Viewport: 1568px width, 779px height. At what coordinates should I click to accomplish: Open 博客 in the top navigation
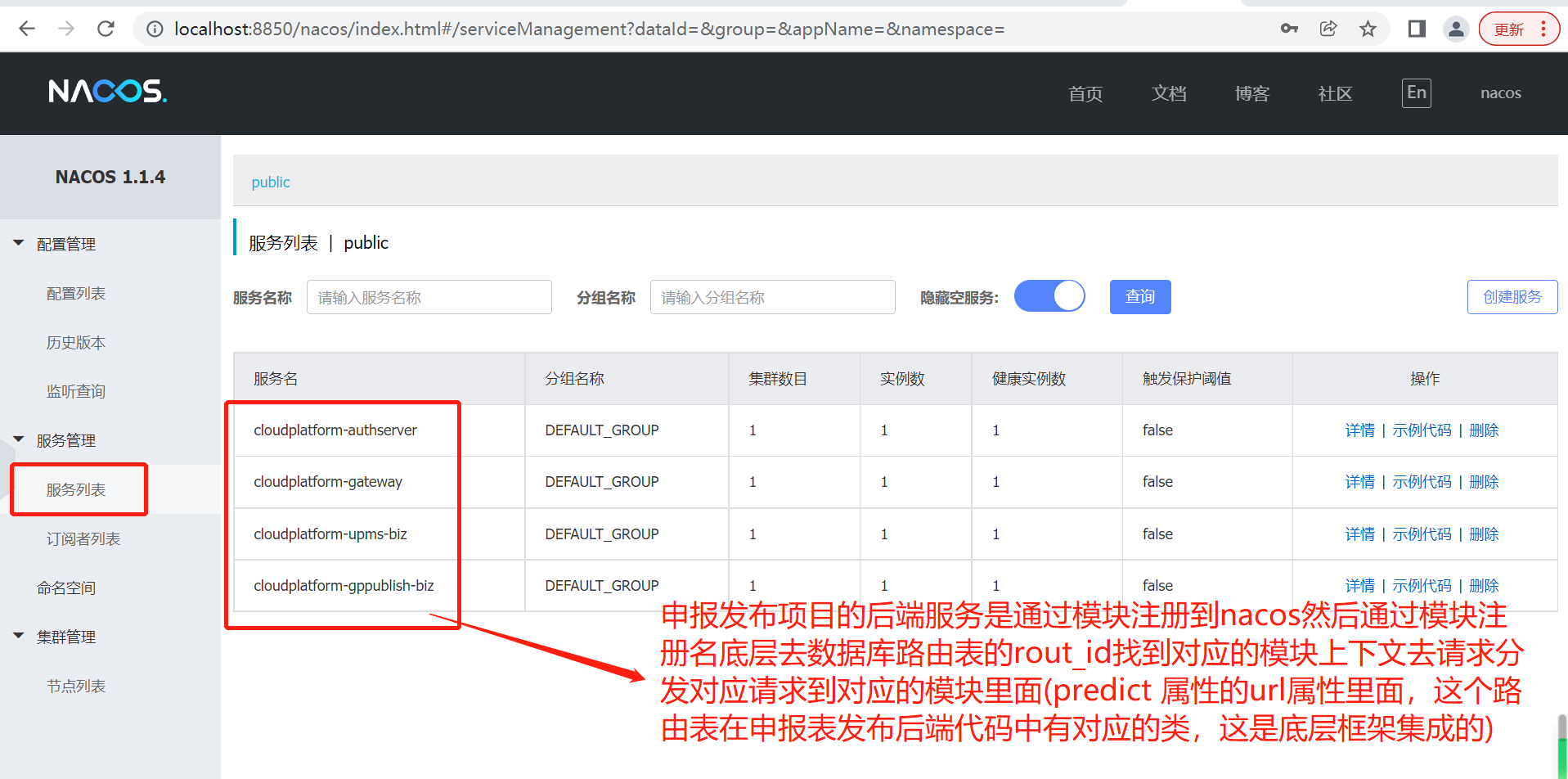point(1251,94)
